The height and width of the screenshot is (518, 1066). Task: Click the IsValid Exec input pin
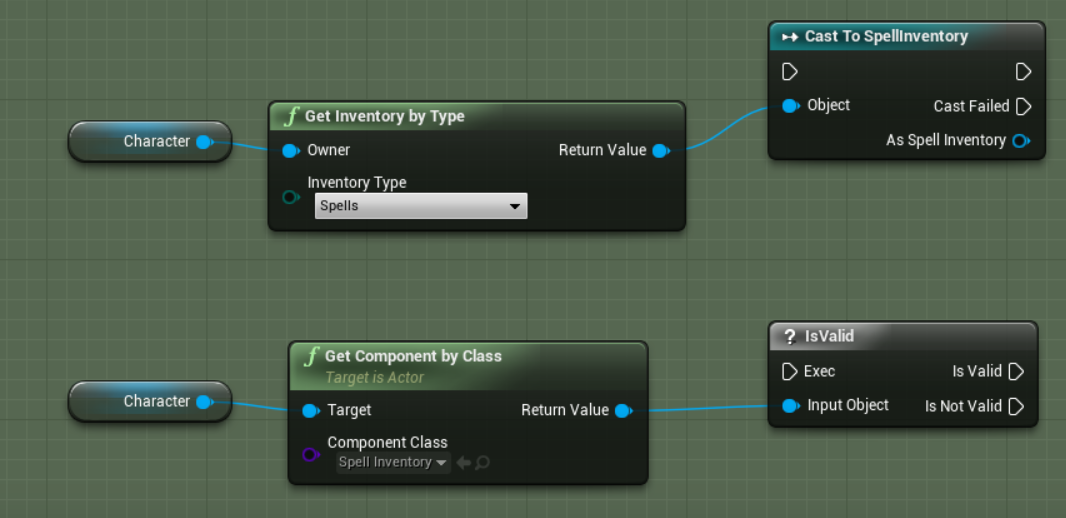tap(789, 372)
